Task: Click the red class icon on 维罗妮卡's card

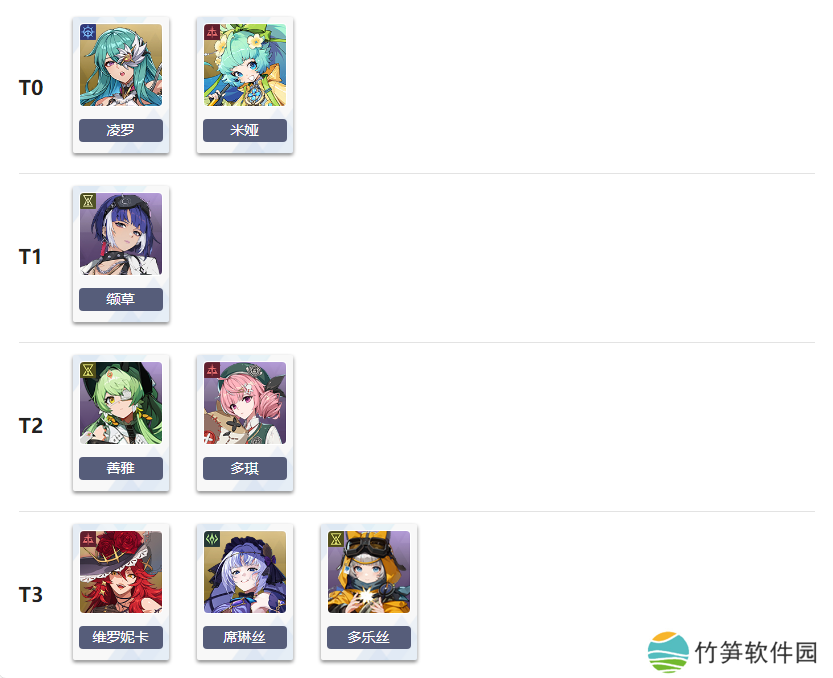Action: coord(88,539)
